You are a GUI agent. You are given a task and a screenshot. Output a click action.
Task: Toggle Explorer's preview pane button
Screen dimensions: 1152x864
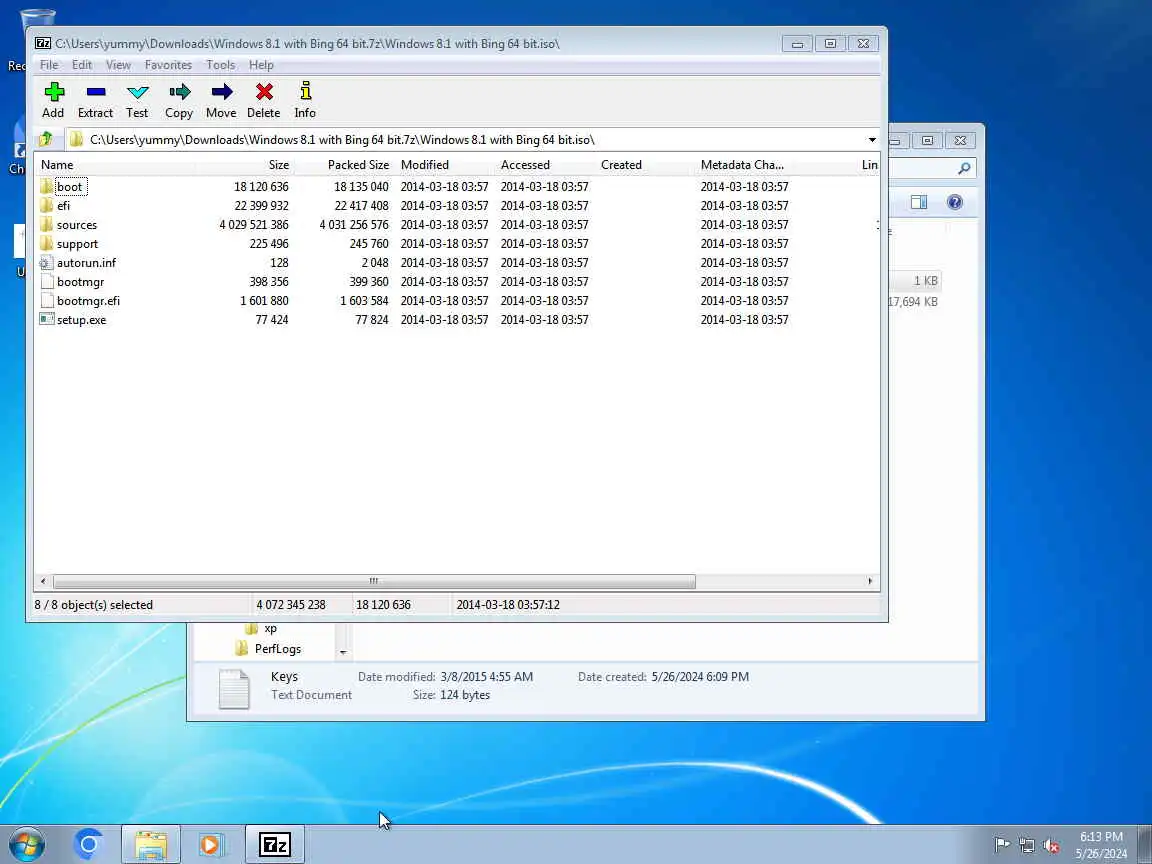point(918,202)
